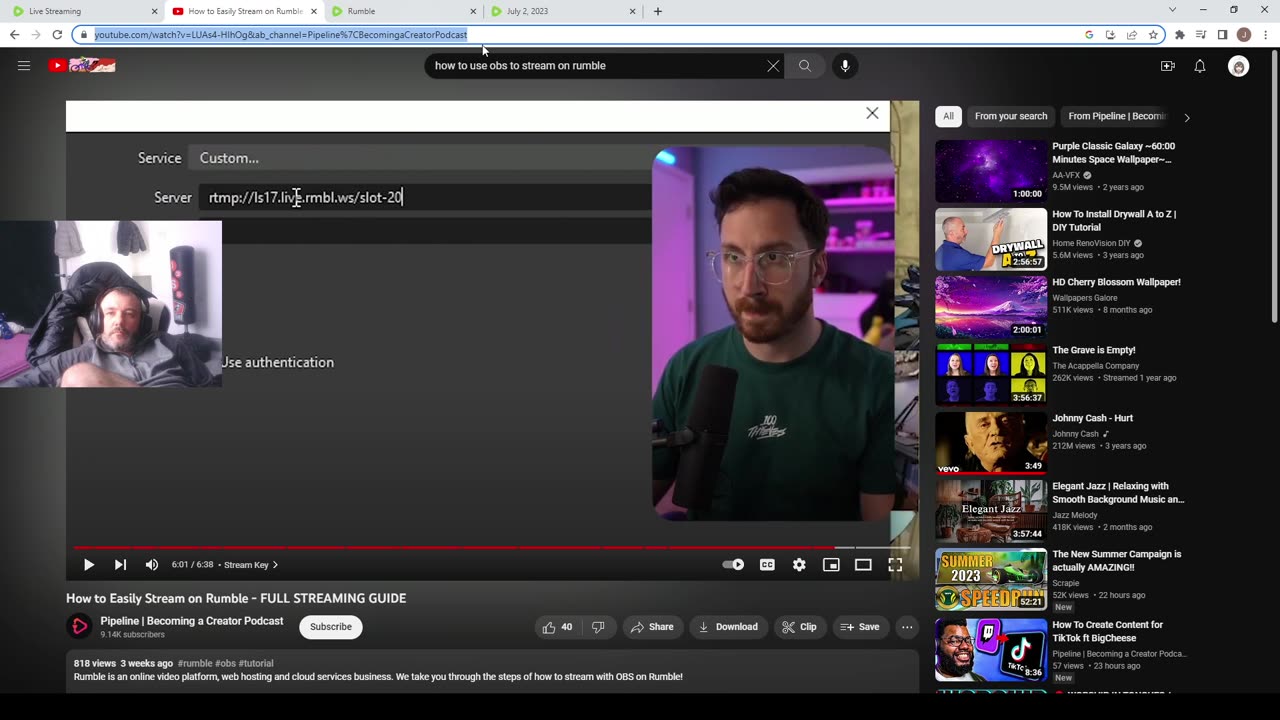Open the more actions ellipsis below the video
Viewport: 1280px width, 720px height.
(907, 627)
